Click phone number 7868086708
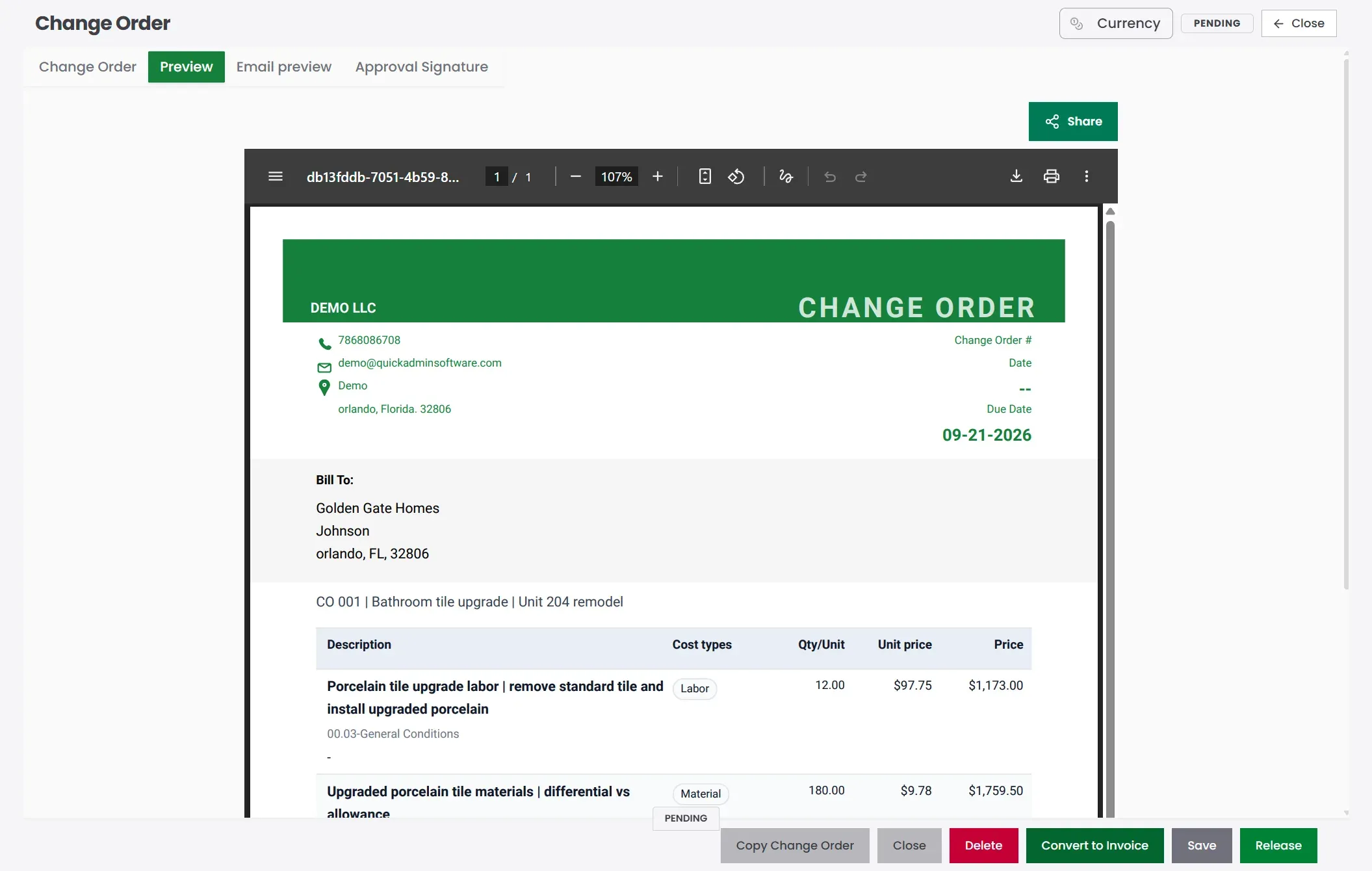This screenshot has height=871, width=1372. tap(369, 340)
